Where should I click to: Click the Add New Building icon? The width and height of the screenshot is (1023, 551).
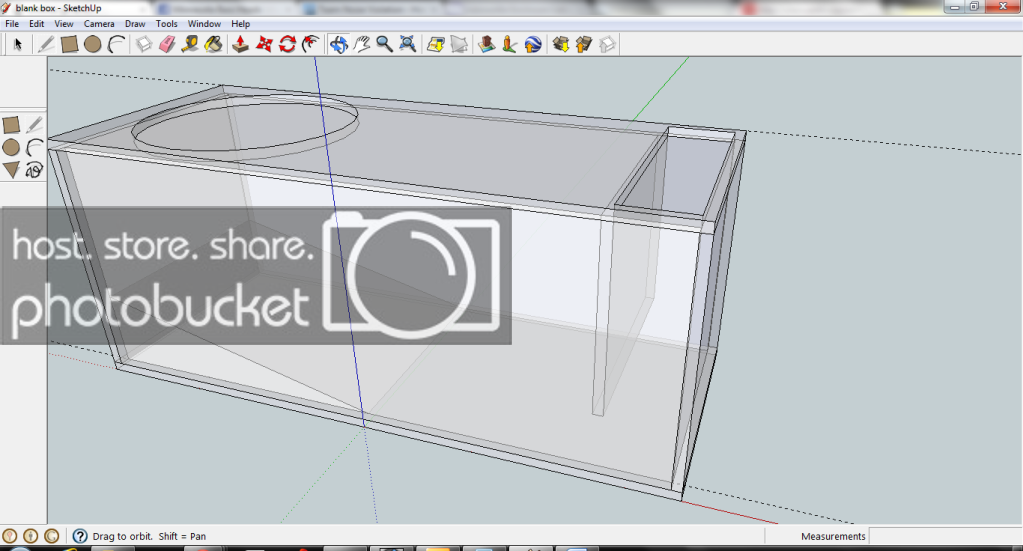[486, 44]
